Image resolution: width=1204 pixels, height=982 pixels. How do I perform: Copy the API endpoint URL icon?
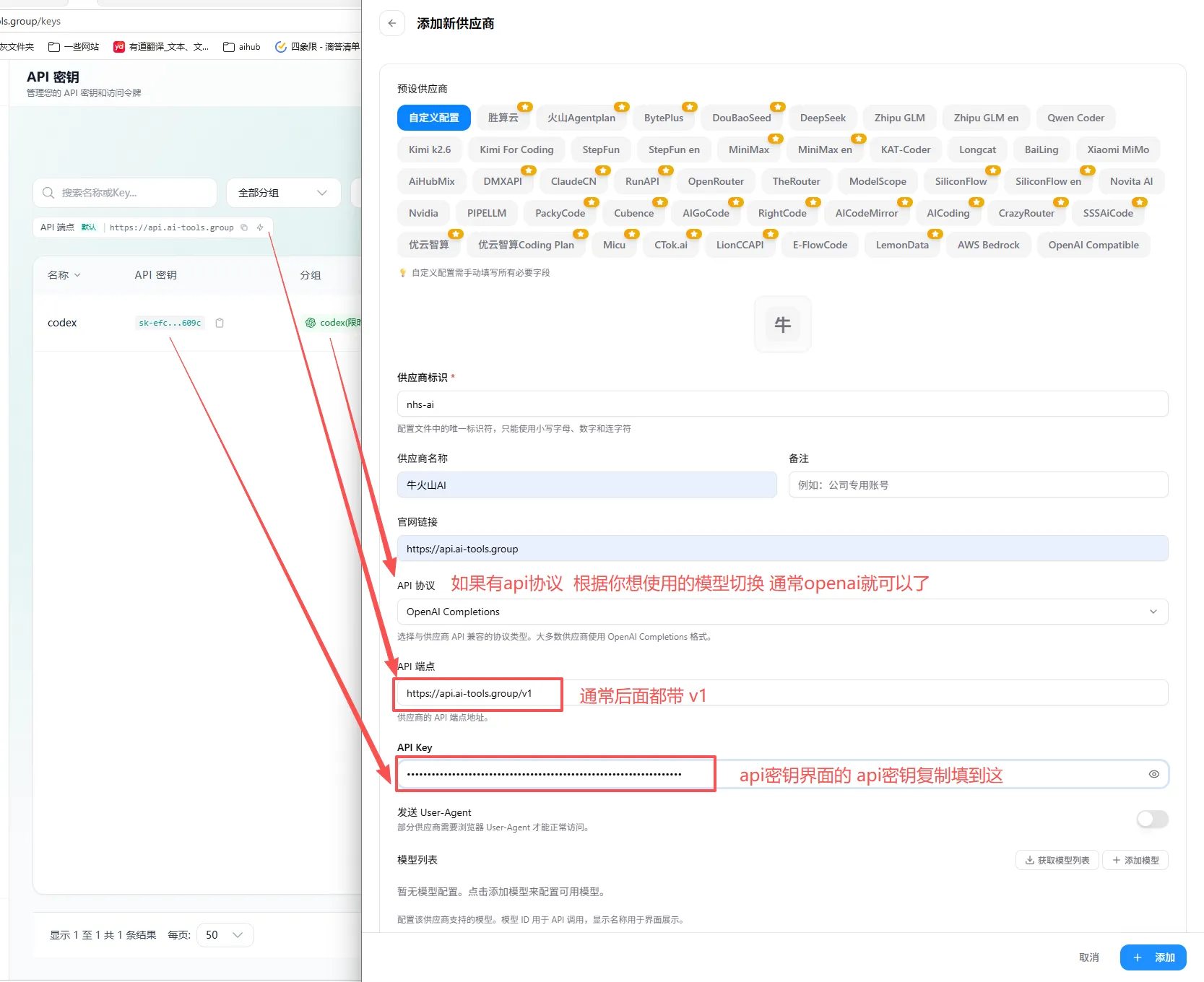point(244,227)
